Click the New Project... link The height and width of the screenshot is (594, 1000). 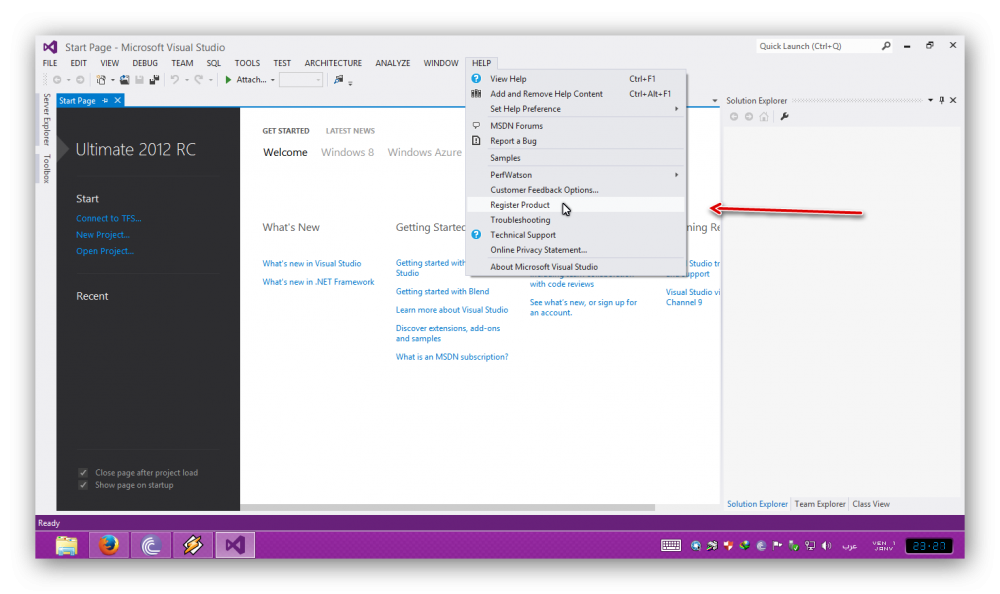click(x=103, y=235)
